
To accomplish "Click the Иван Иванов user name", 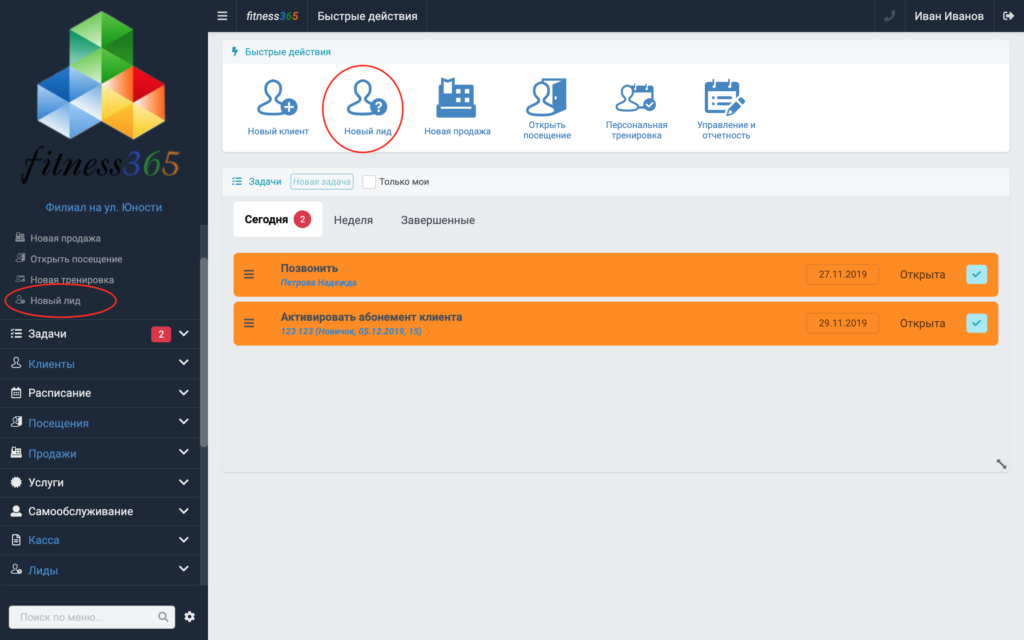I will 948,16.
